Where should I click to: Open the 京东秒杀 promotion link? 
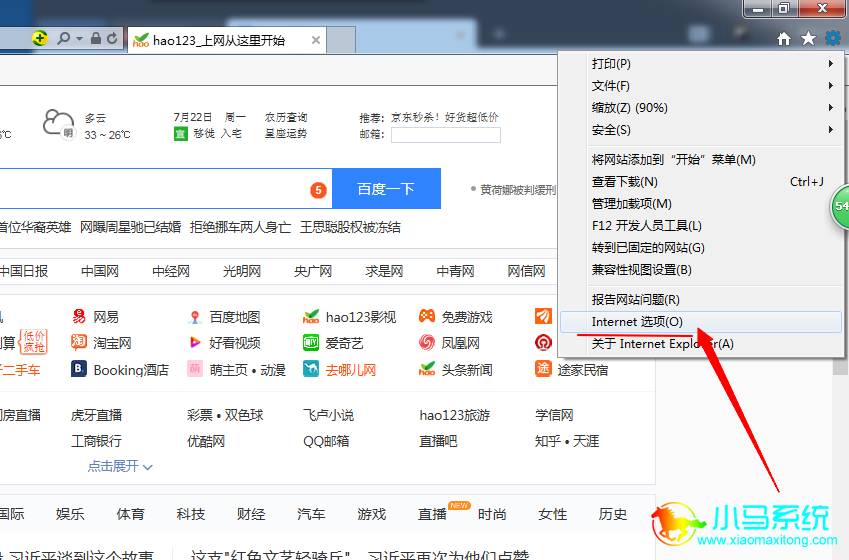tap(444, 118)
